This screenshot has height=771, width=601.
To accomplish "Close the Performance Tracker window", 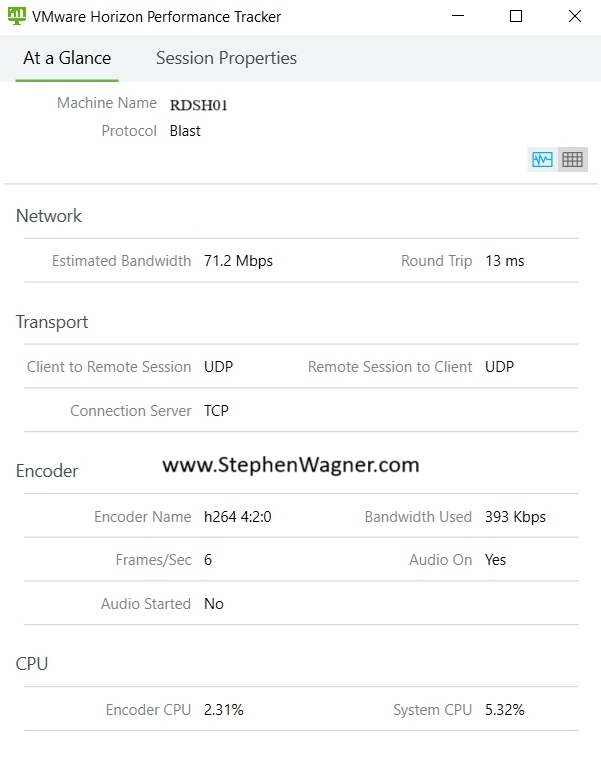I will coord(574,16).
